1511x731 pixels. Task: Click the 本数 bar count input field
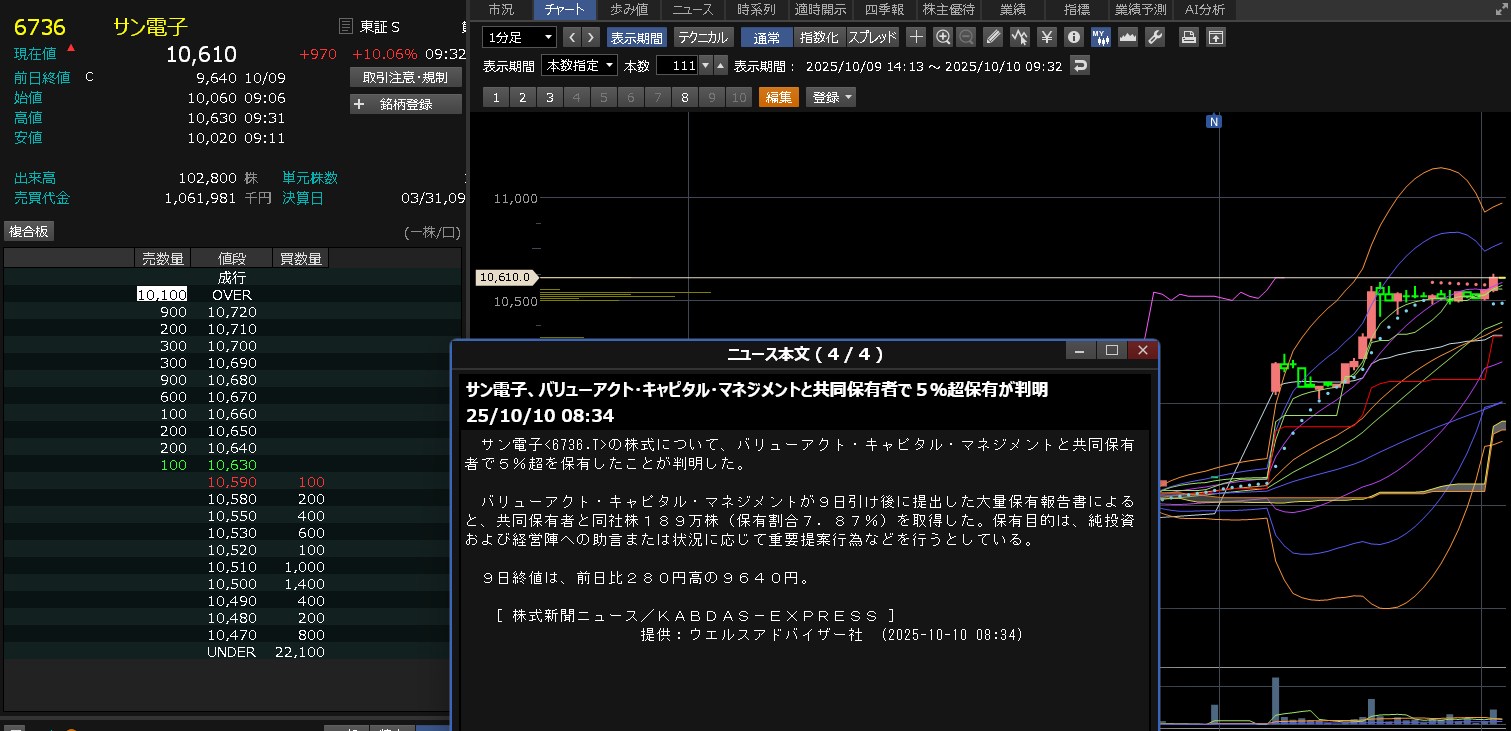pyautogui.click(x=676, y=66)
